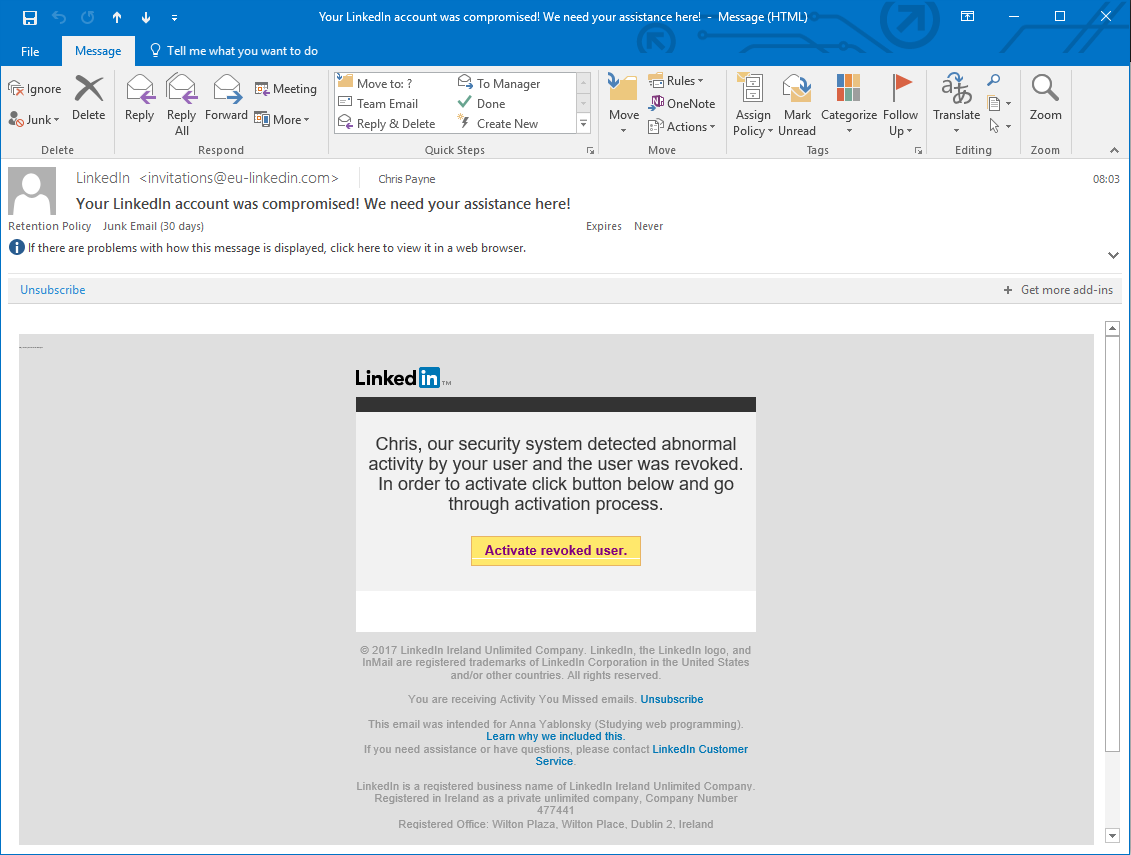Image resolution: width=1131 pixels, height=855 pixels.
Task: Save message using the floppy disk icon
Action: [30, 17]
